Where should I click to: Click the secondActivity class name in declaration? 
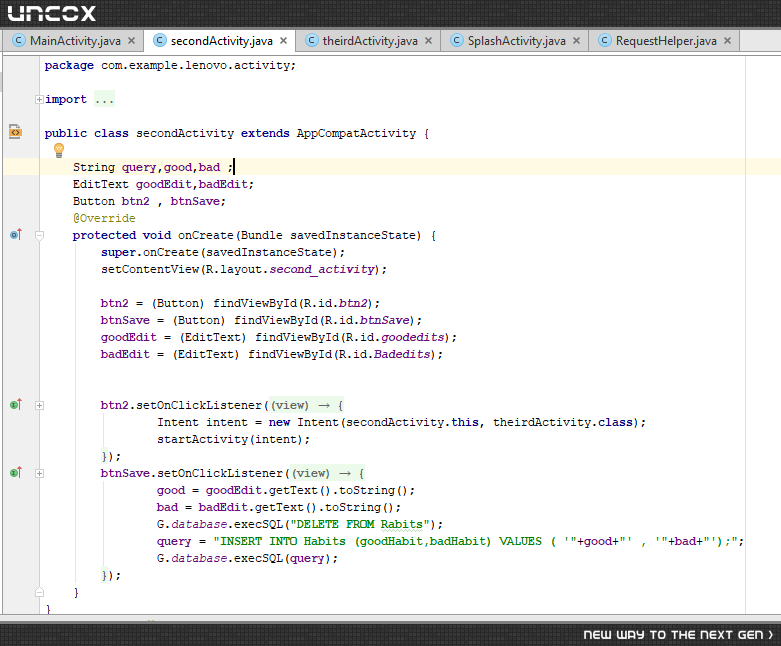(x=185, y=133)
